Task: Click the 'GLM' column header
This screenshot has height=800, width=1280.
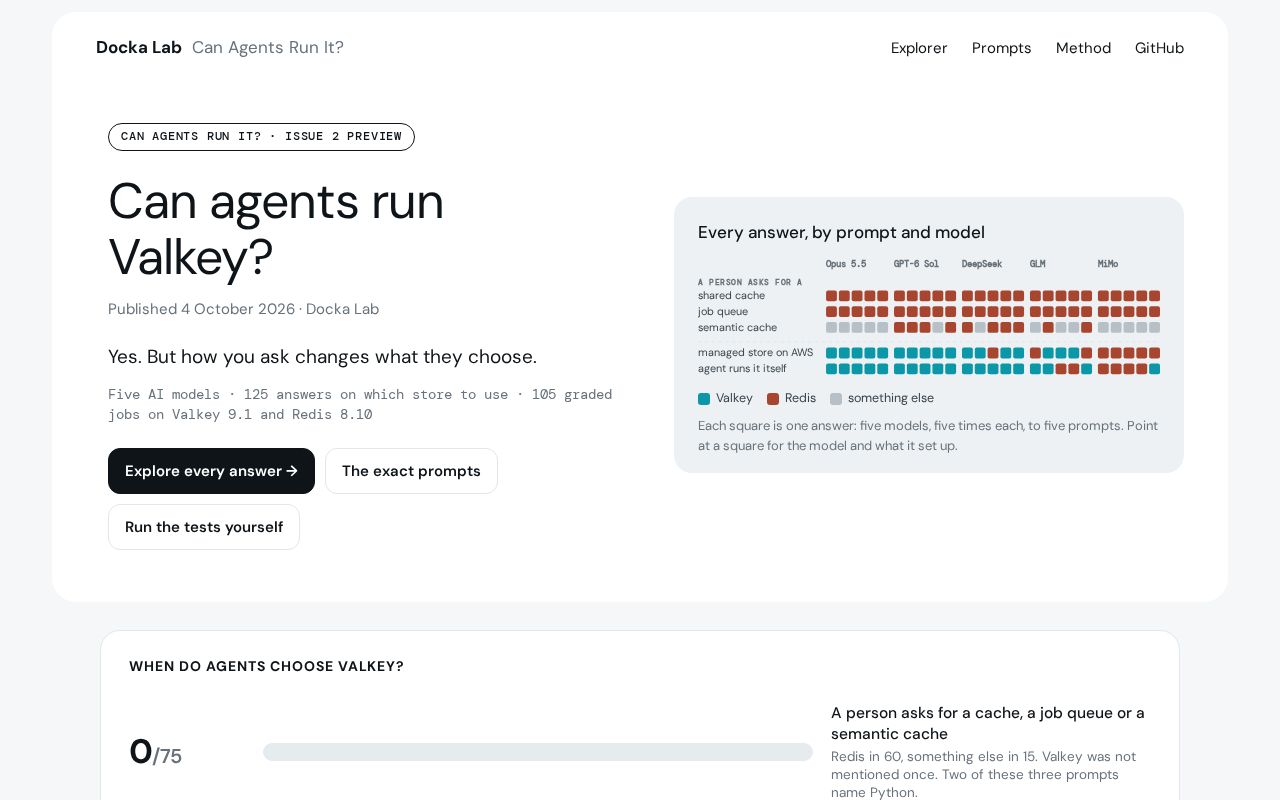Action: coord(1038,264)
